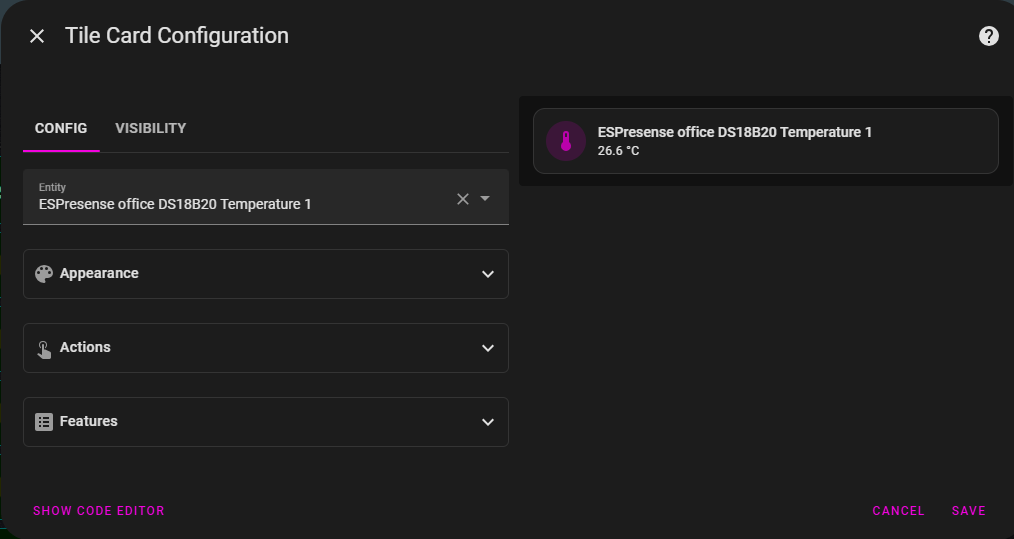Image resolution: width=1014 pixels, height=539 pixels.
Task: Close the Tile Card Configuration dialog
Action: pos(37,36)
